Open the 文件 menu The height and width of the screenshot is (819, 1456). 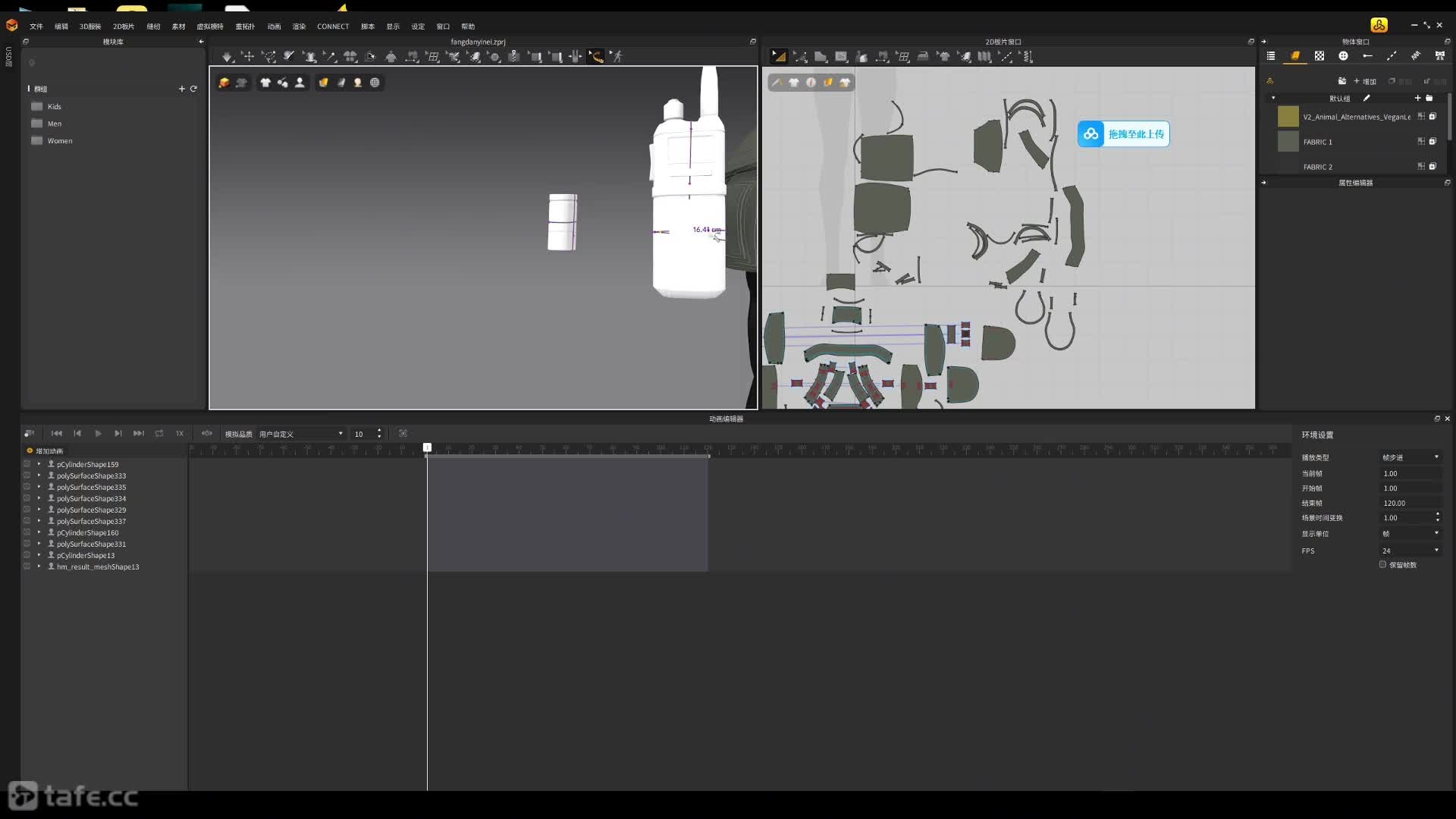pos(36,27)
